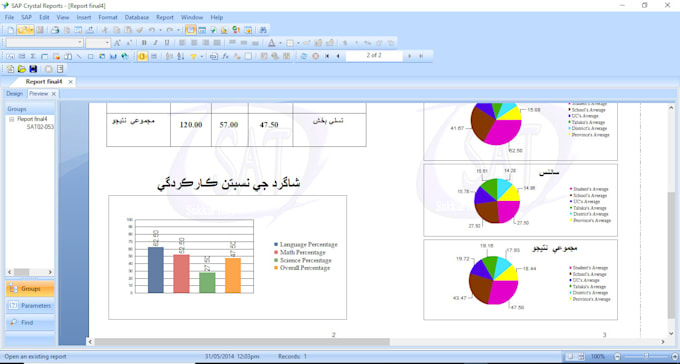Screen dimensions: 680x364
Task: Toggle underline formatting
Action: (167, 43)
